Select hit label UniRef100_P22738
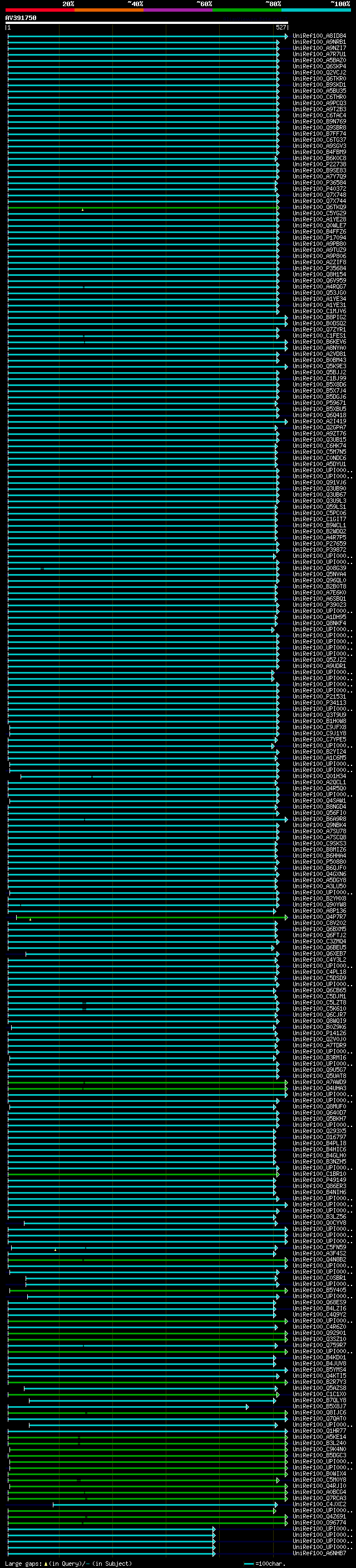Viewport: 356px width, 1568px height. 319,164
